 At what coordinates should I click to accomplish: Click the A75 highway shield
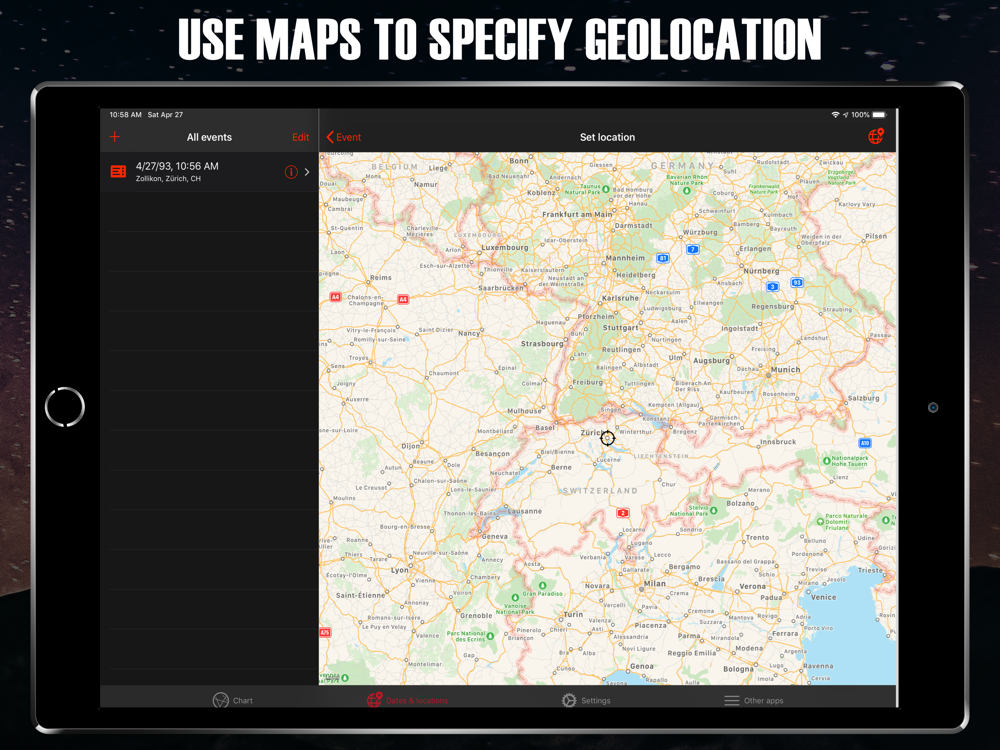(325, 633)
